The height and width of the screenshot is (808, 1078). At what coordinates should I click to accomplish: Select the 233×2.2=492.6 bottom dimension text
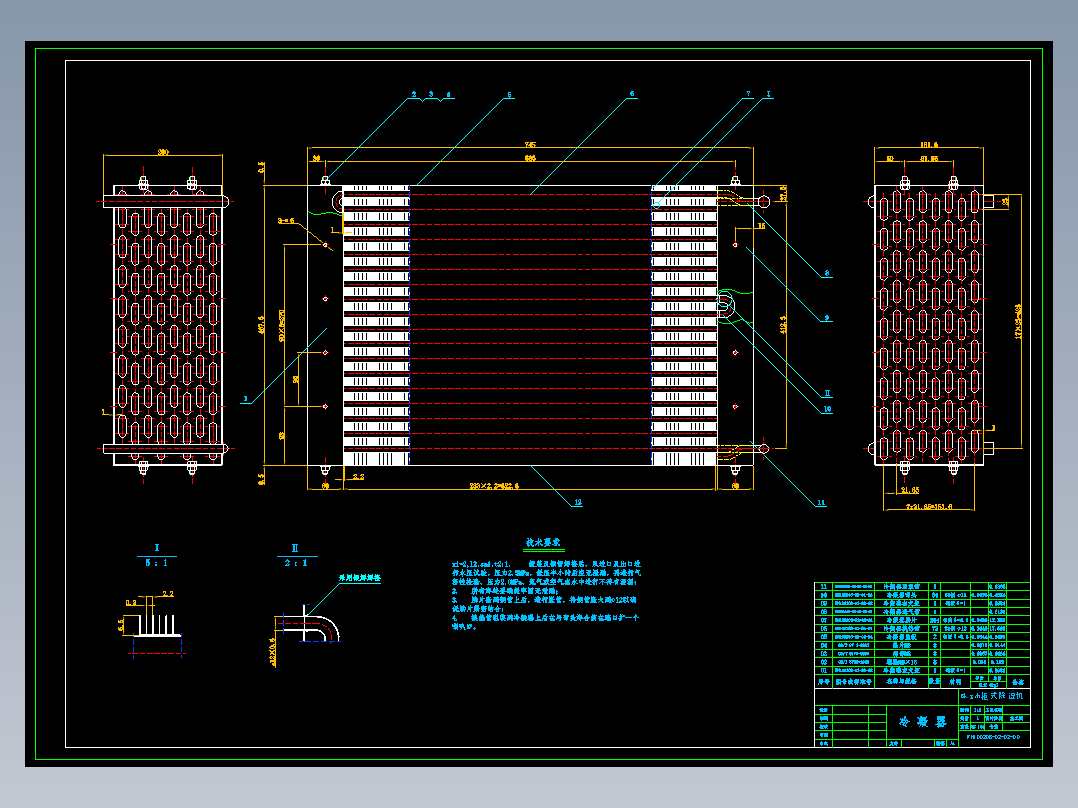click(494, 486)
